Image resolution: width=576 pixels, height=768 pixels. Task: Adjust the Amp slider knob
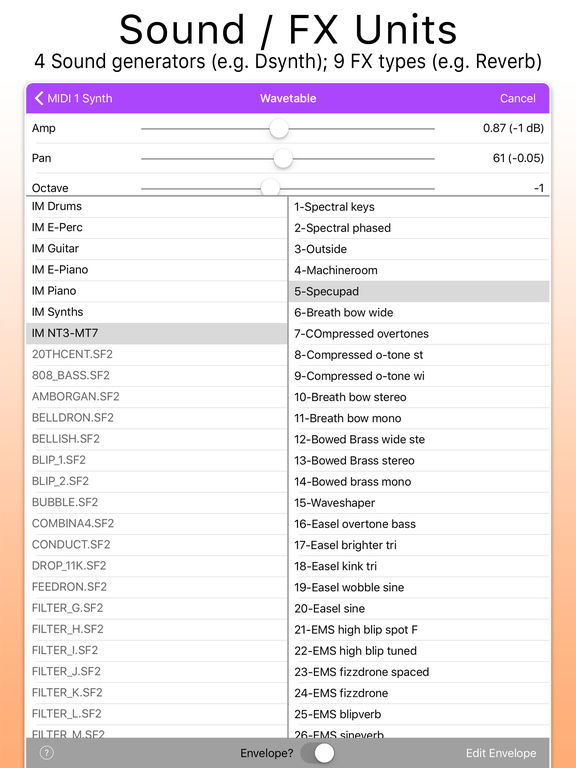[x=279, y=129]
